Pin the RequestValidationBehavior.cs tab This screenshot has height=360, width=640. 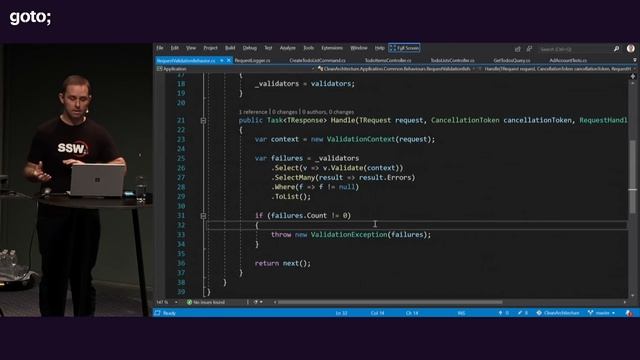coord(222,60)
